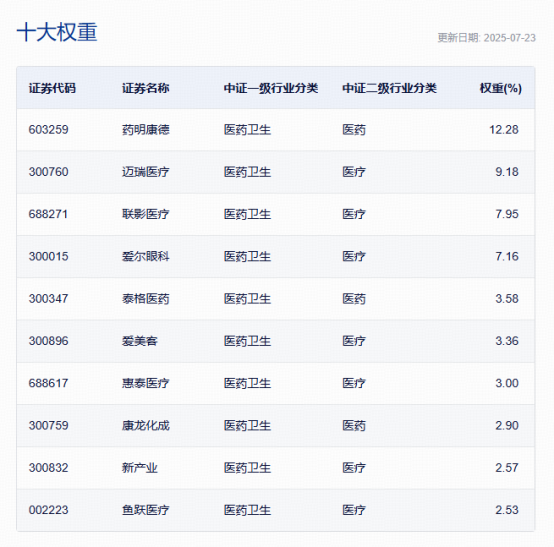
Task: Click the 中证一级行业分类 column header
Action: pos(271,88)
